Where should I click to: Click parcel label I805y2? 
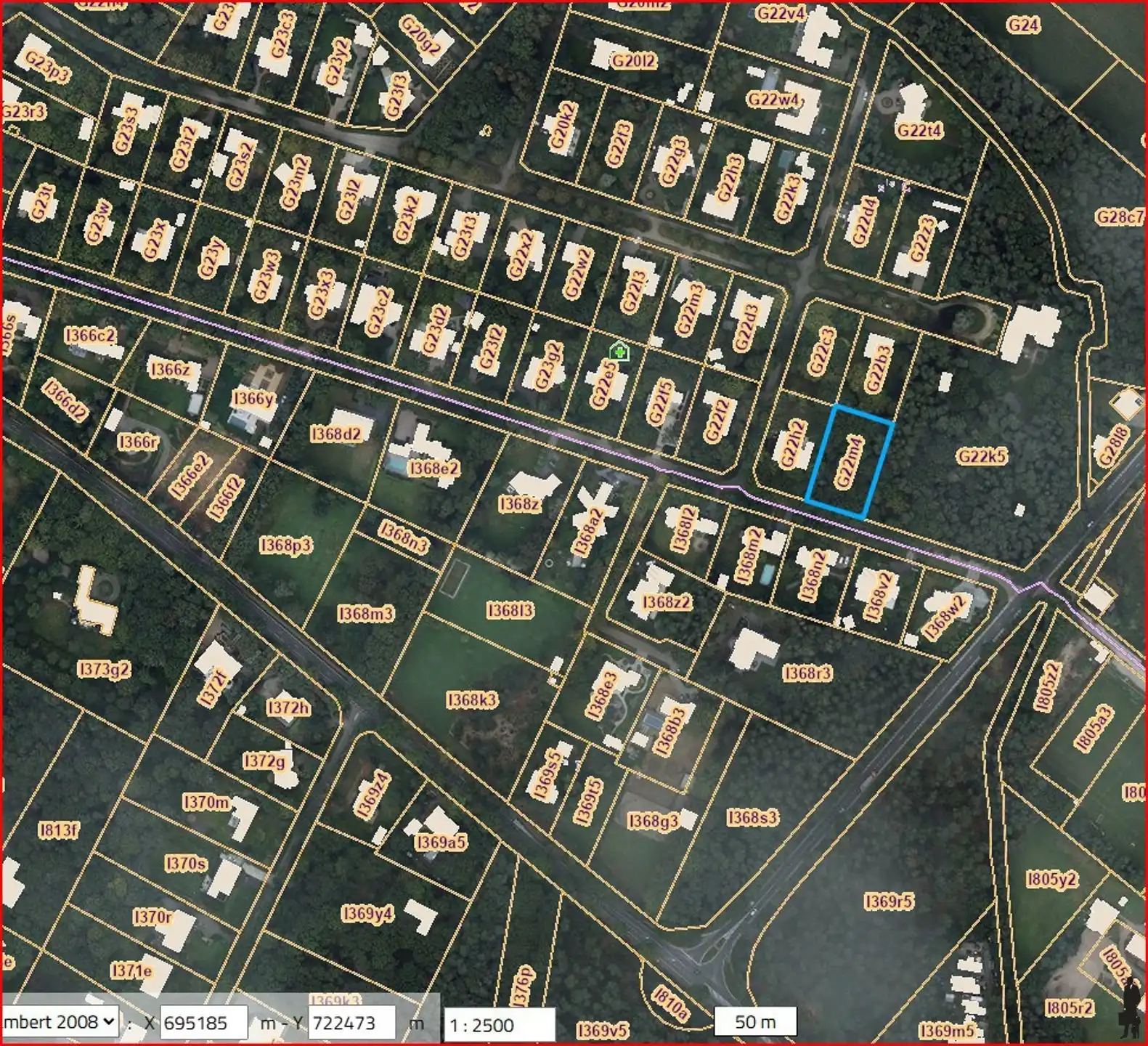point(1052,880)
